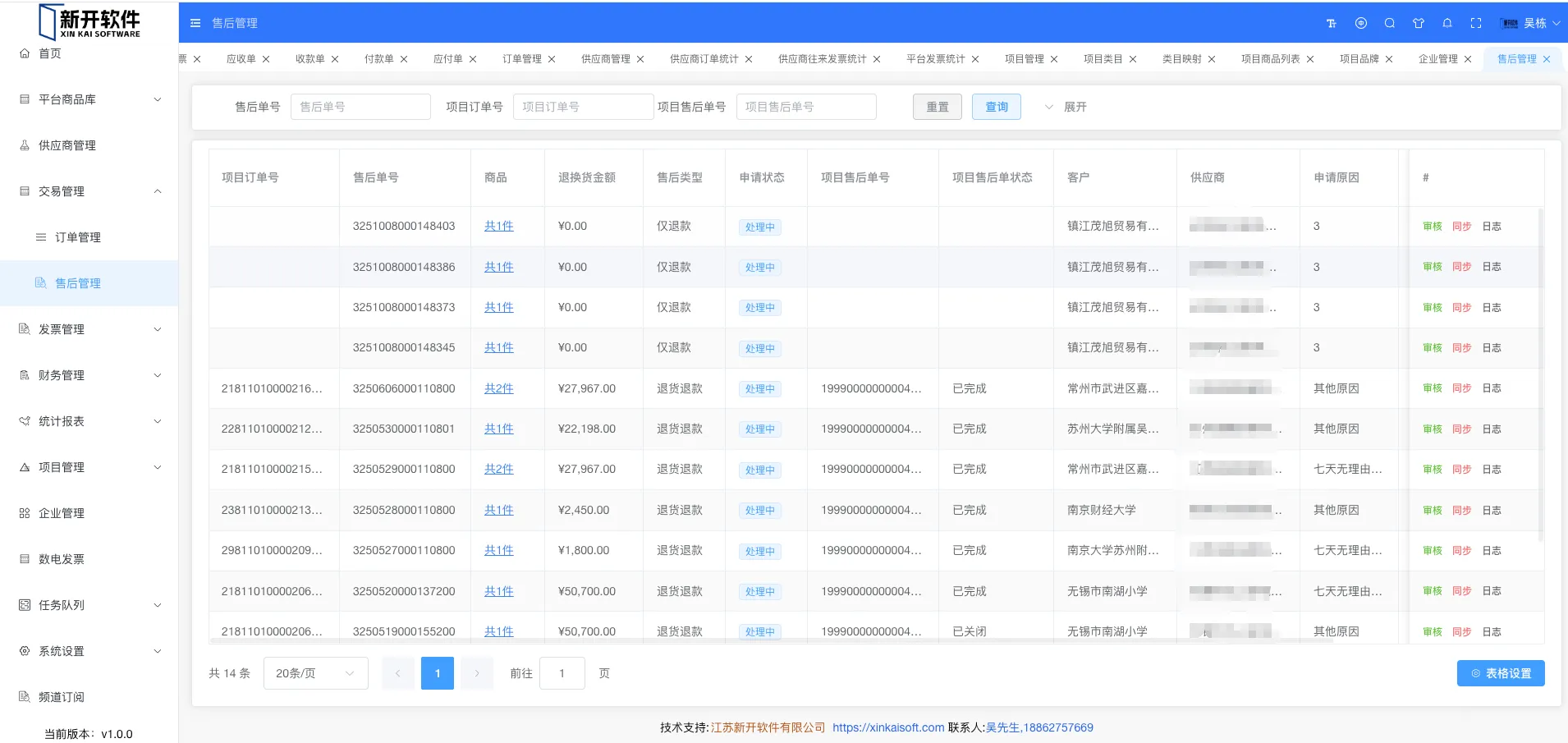Click the 查询 search button

coord(996,107)
